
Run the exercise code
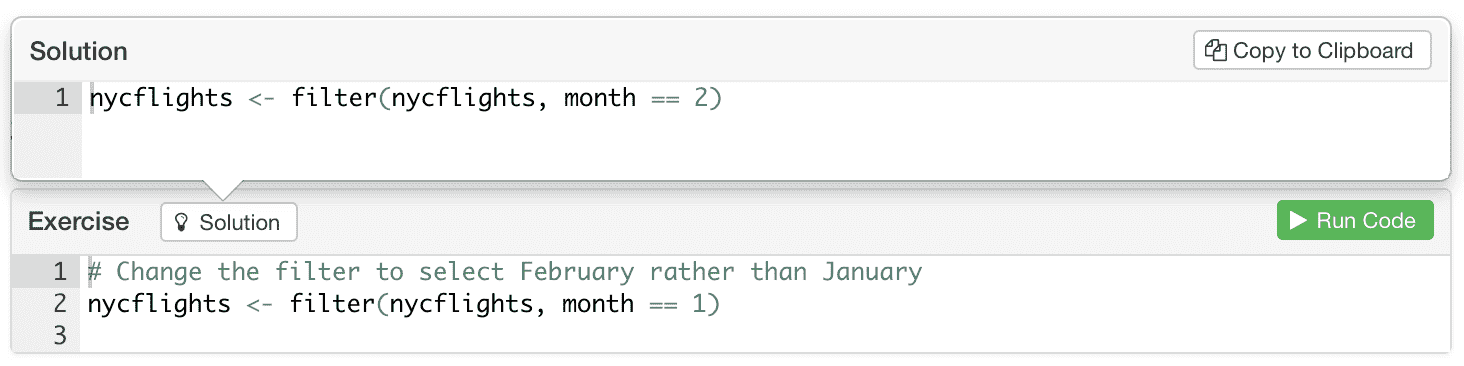coord(1355,221)
